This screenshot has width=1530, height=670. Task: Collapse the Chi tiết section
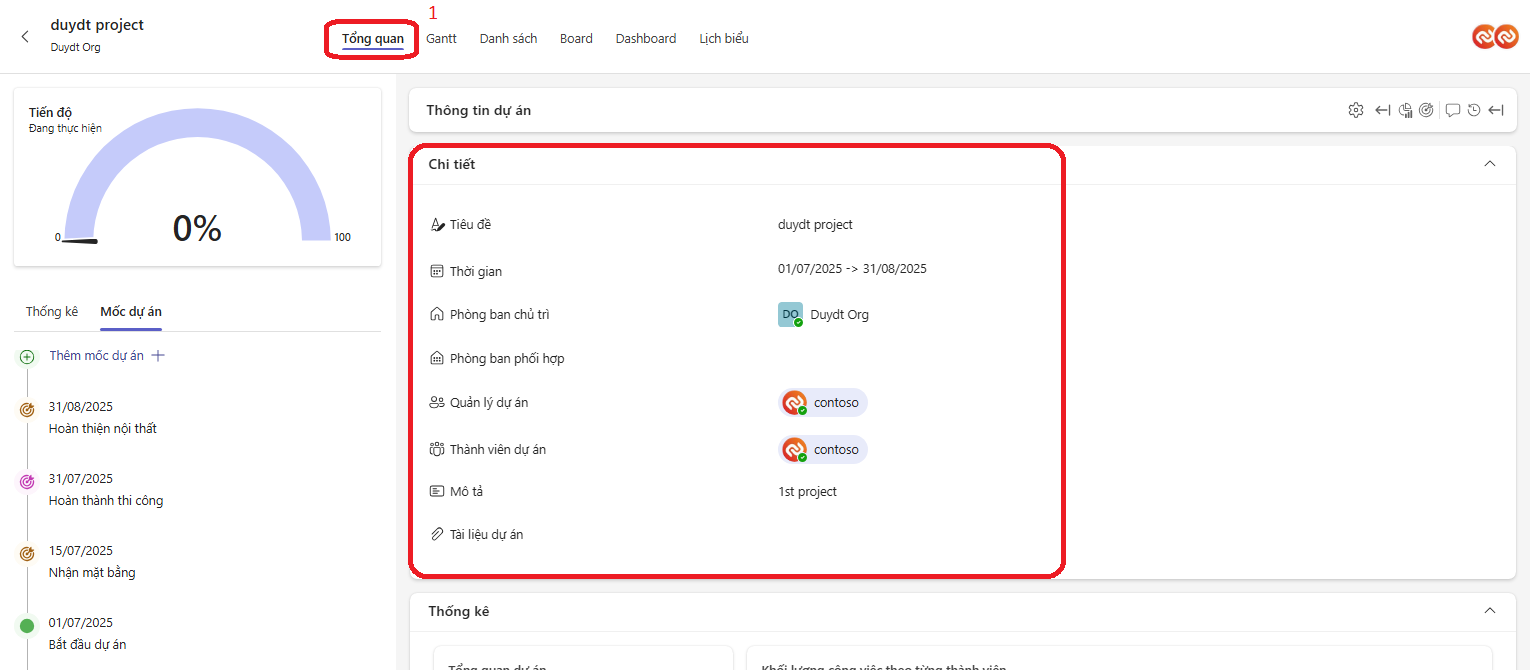1490,164
